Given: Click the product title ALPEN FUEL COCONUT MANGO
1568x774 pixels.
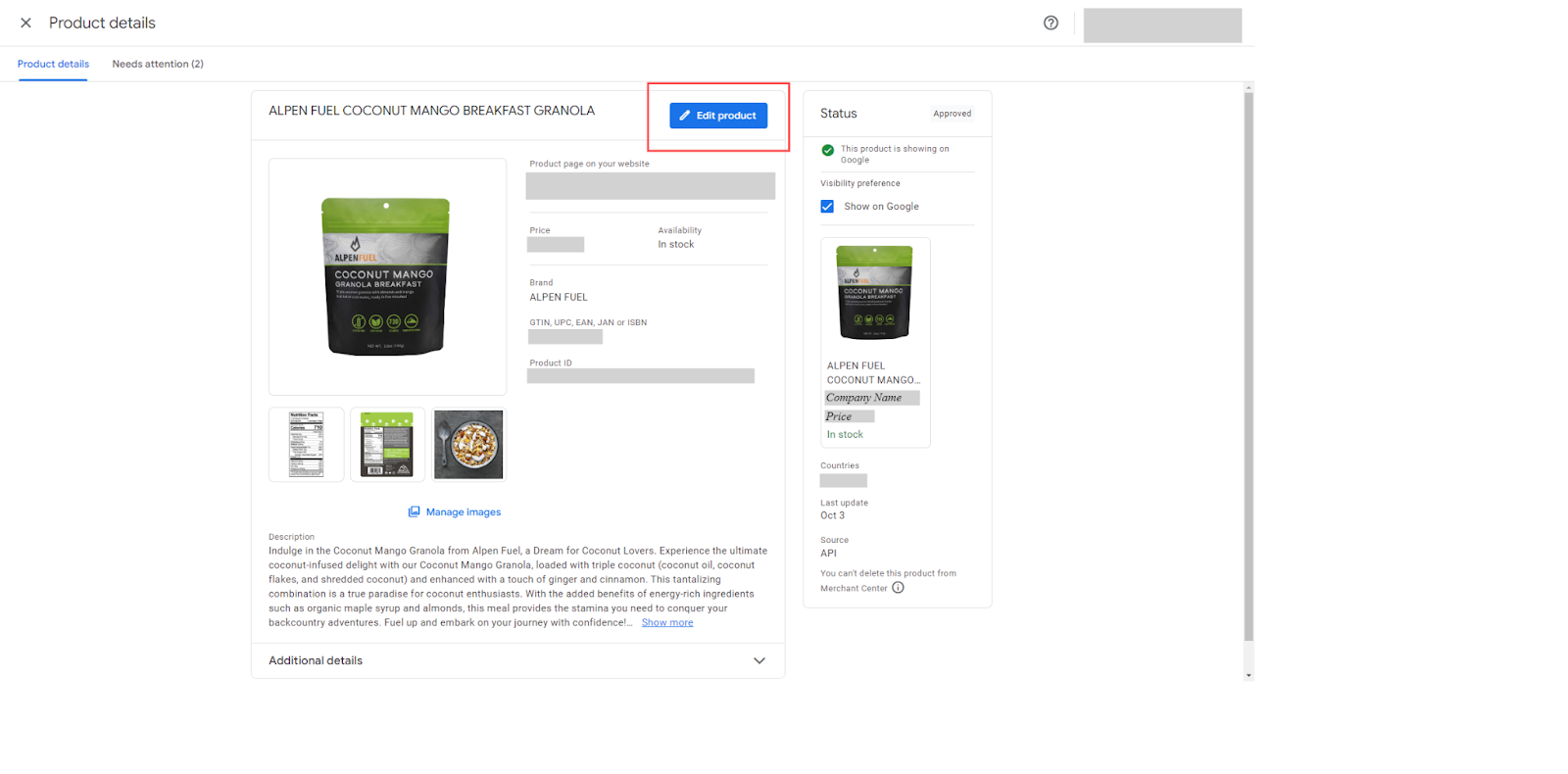Looking at the screenshot, I should click(x=432, y=111).
